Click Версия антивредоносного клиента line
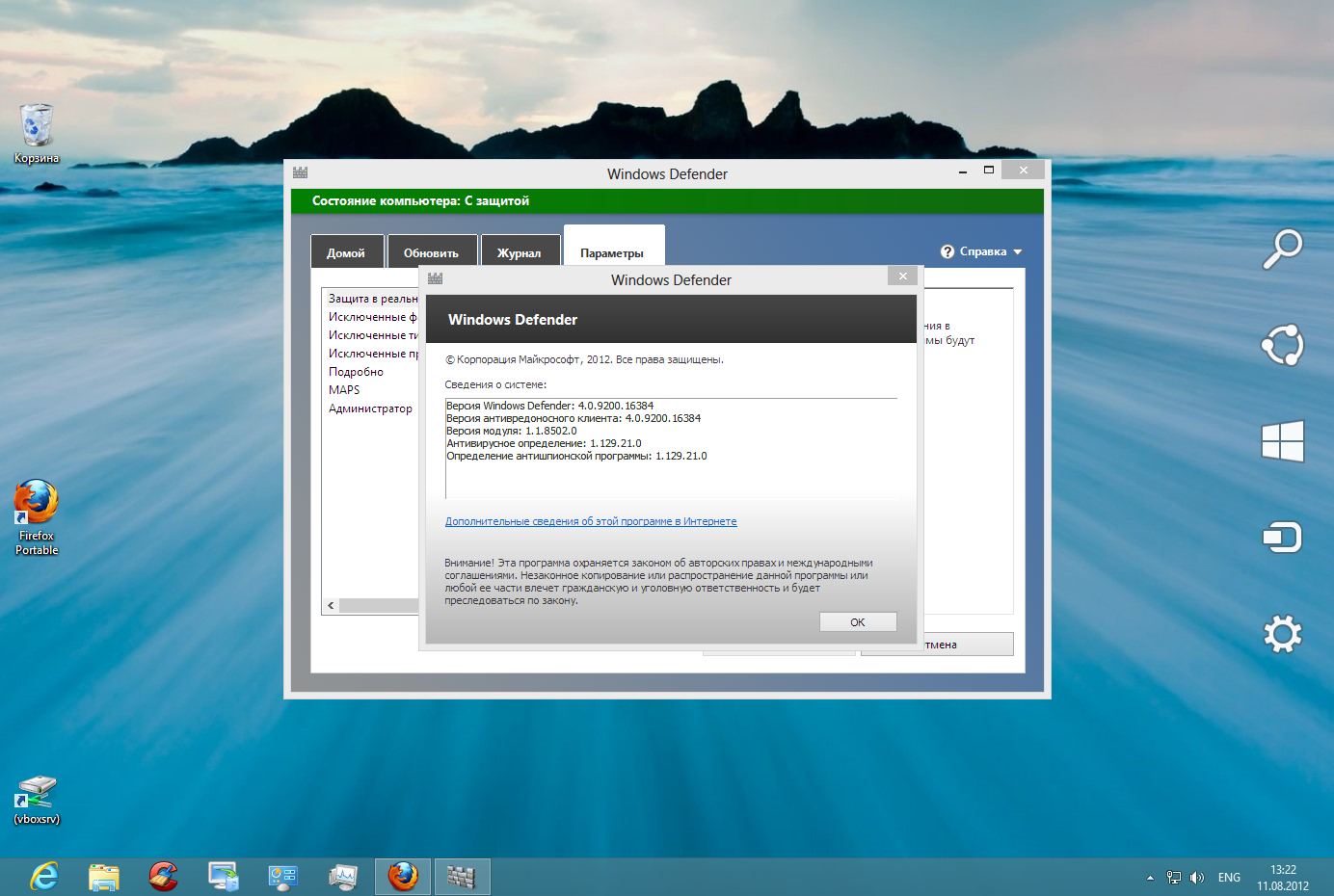1334x896 pixels. [574, 418]
